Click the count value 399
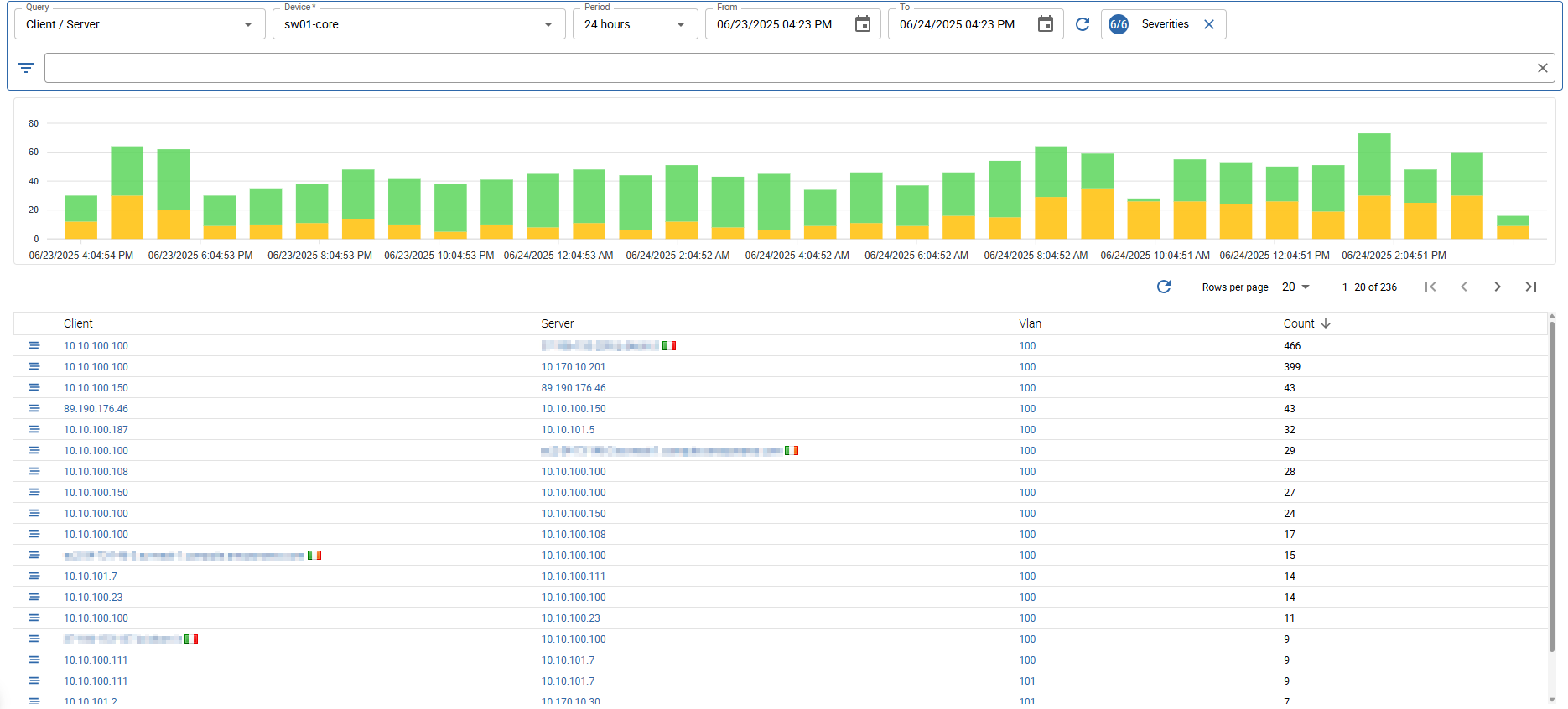 click(1292, 367)
